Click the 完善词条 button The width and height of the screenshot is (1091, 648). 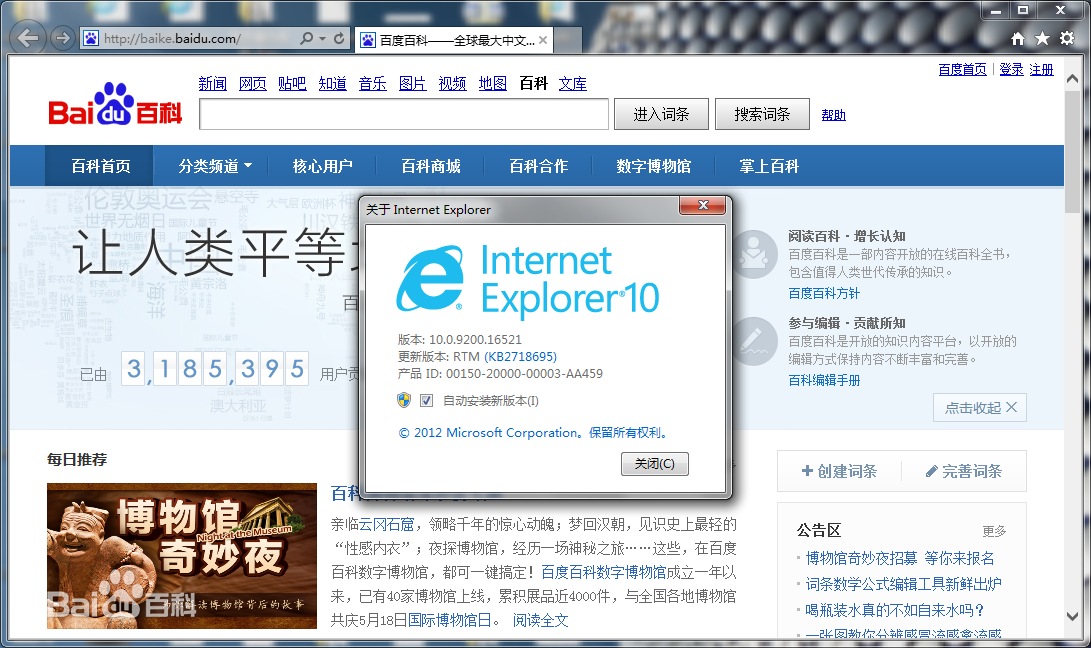point(964,471)
